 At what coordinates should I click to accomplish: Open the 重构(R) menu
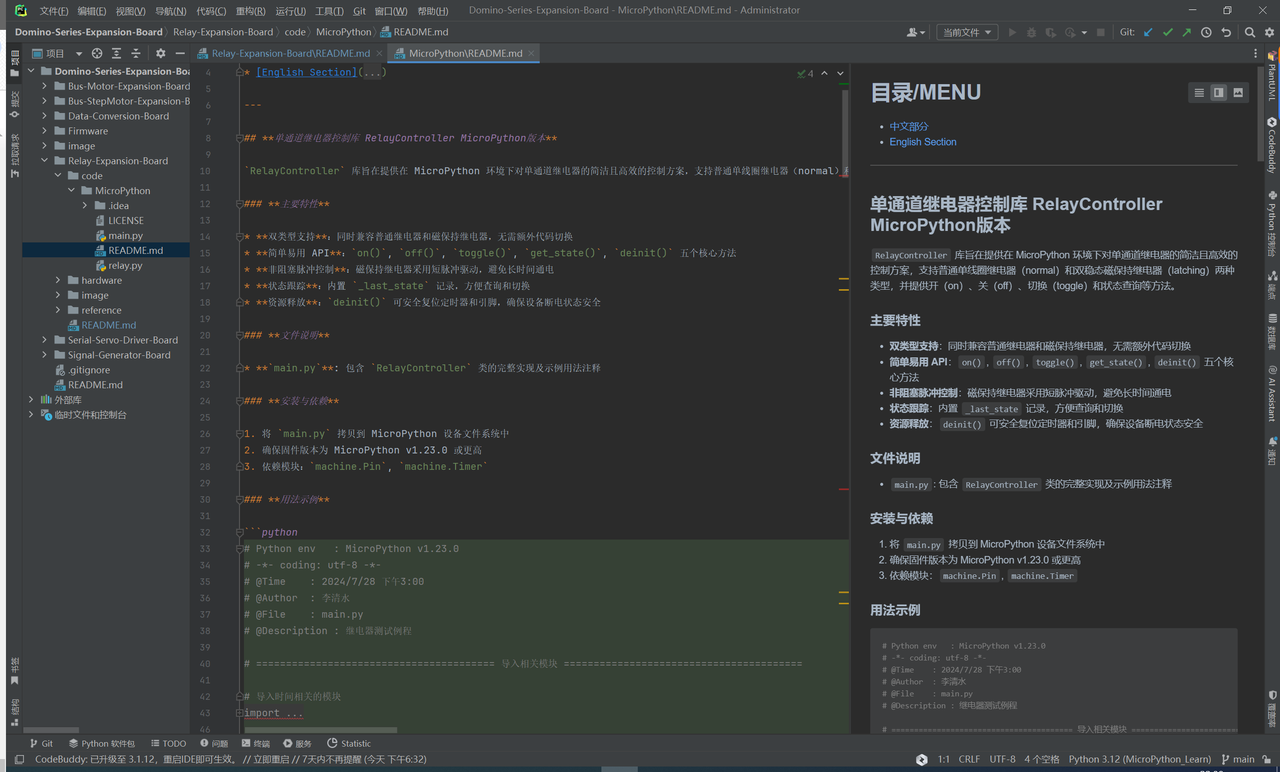[x=250, y=11]
